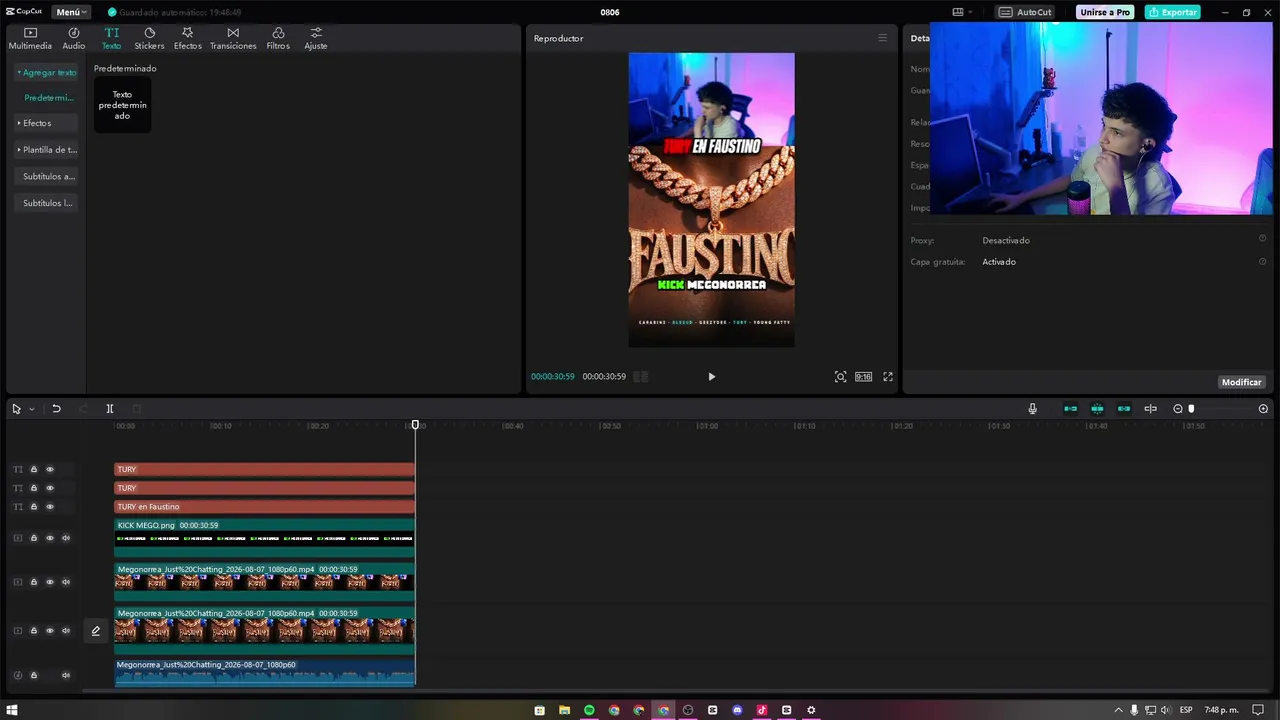Viewport: 1280px width, 720px height.
Task: Hide the TURY en Faustino text track
Action: (50, 507)
